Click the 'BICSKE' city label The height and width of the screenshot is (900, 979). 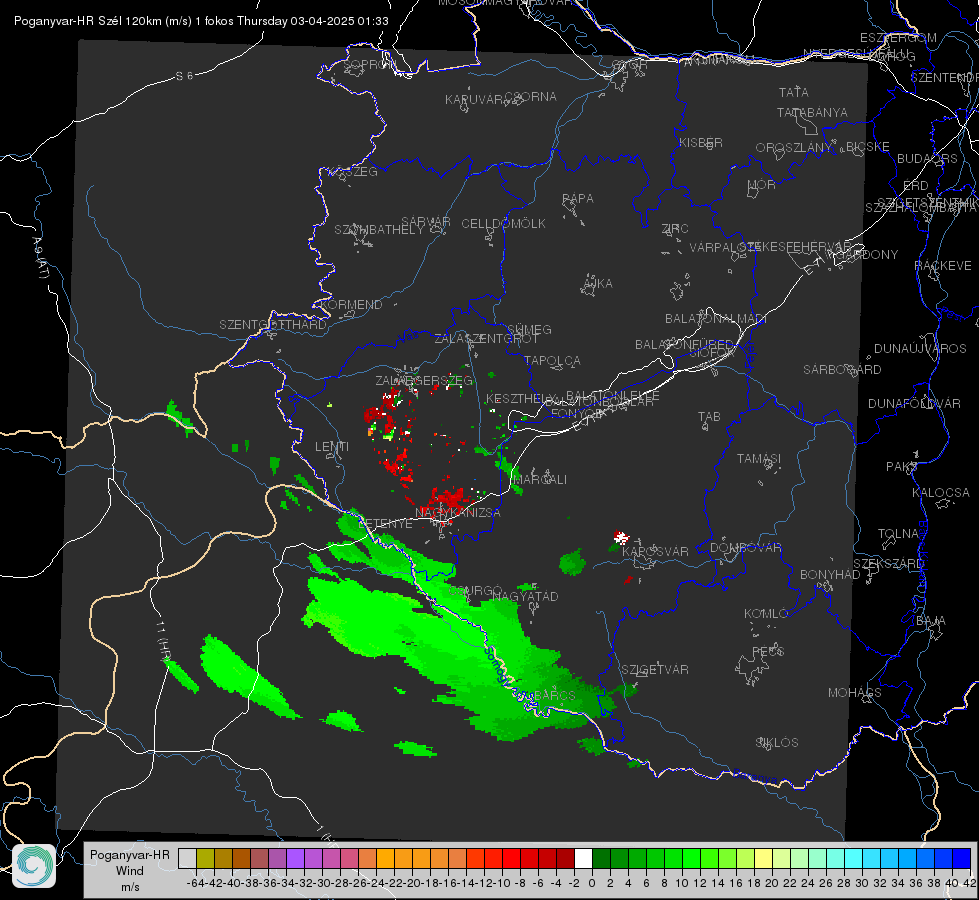868,146
